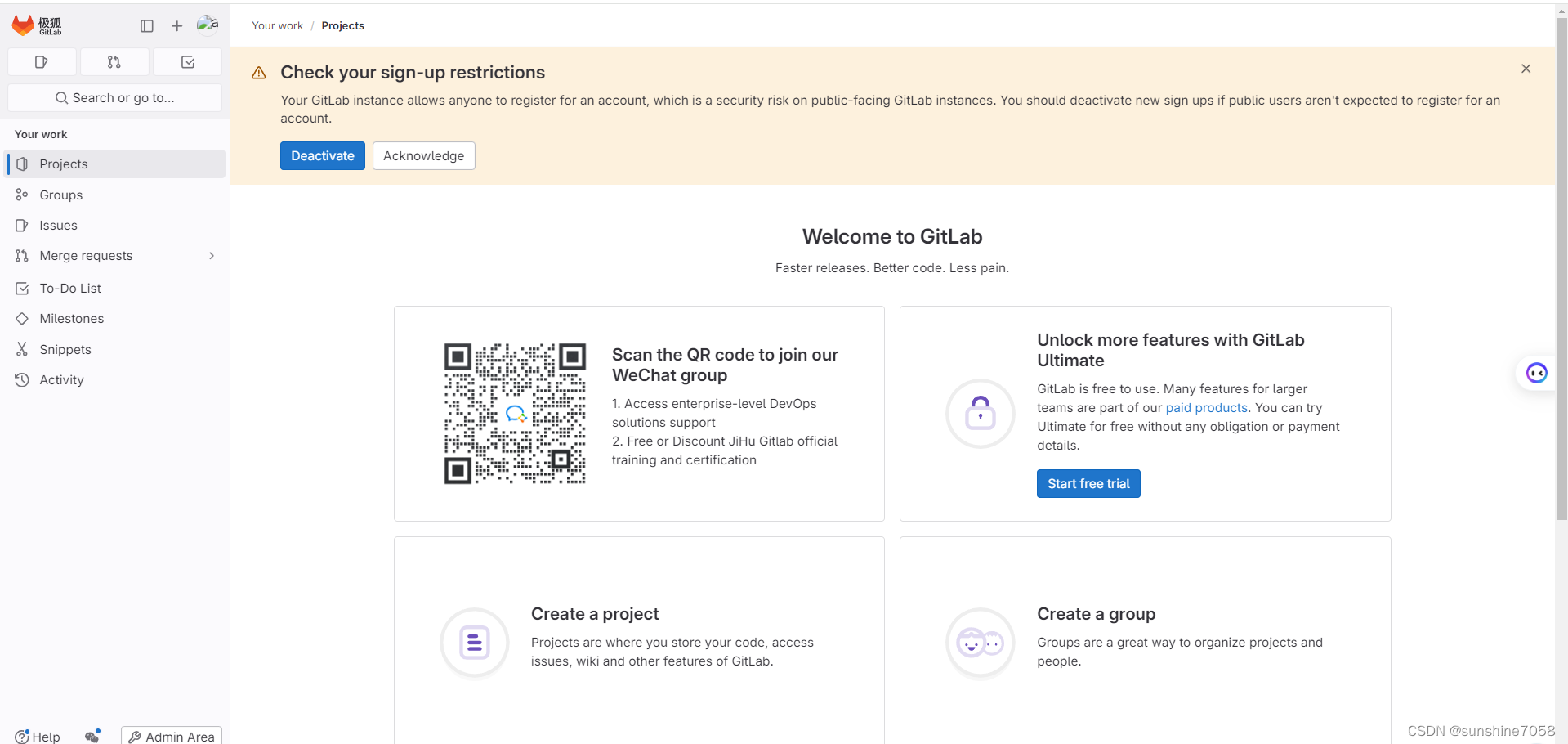This screenshot has width=1568, height=744.
Task: Expand the Merge requests submenu chevron
Action: click(212, 256)
